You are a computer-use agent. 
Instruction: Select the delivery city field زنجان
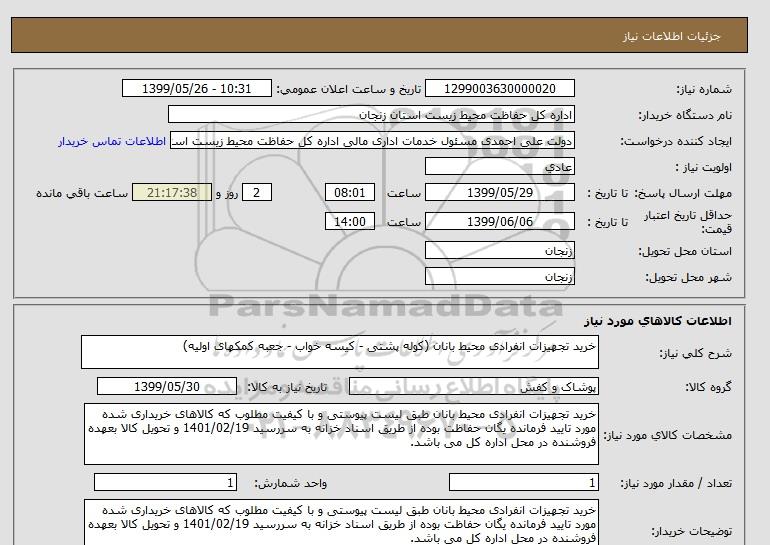point(499,276)
